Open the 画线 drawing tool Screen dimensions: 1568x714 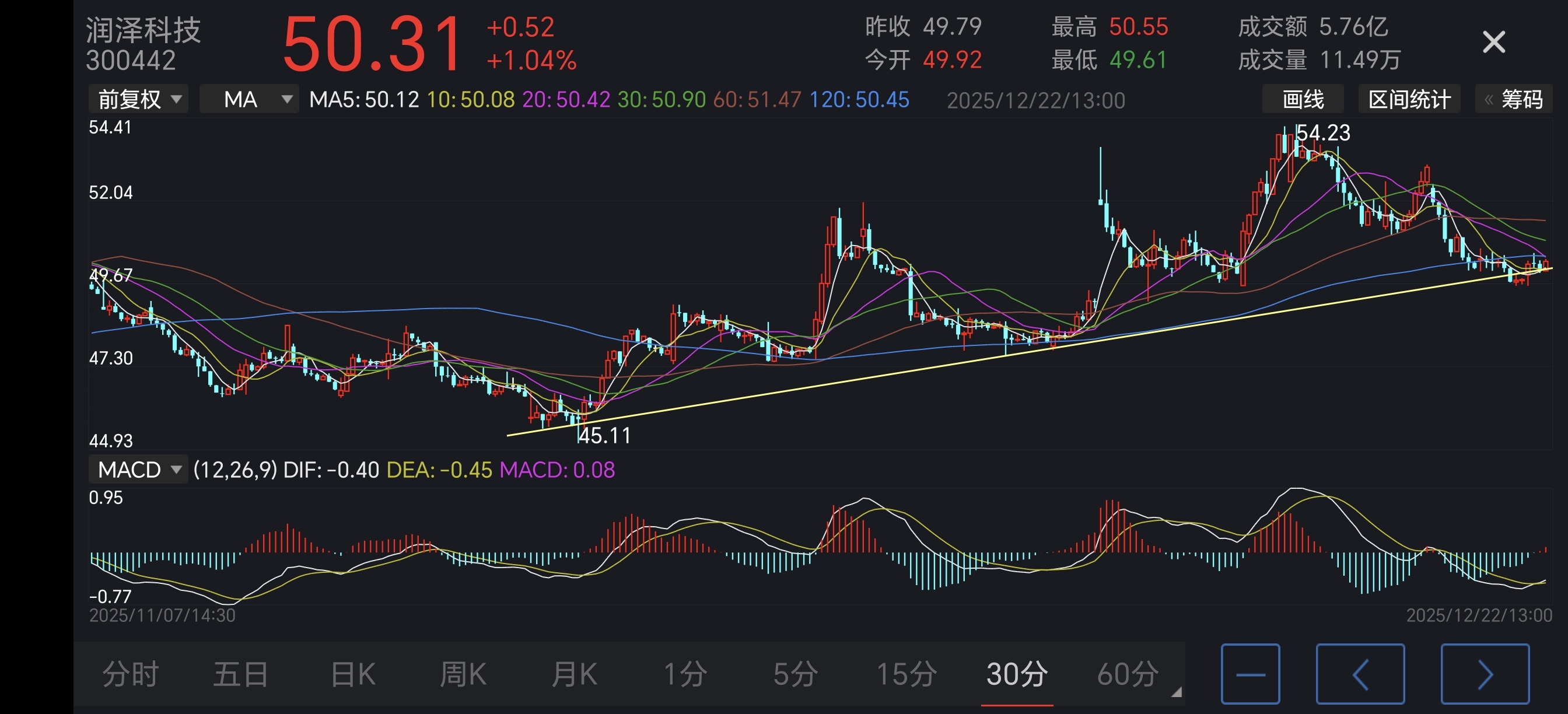(1303, 99)
